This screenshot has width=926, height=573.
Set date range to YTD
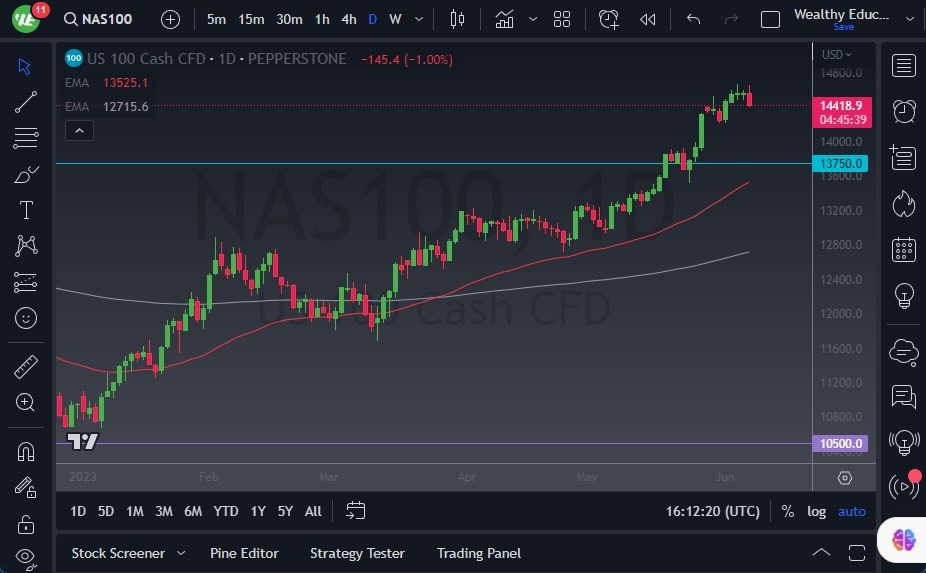click(x=226, y=511)
